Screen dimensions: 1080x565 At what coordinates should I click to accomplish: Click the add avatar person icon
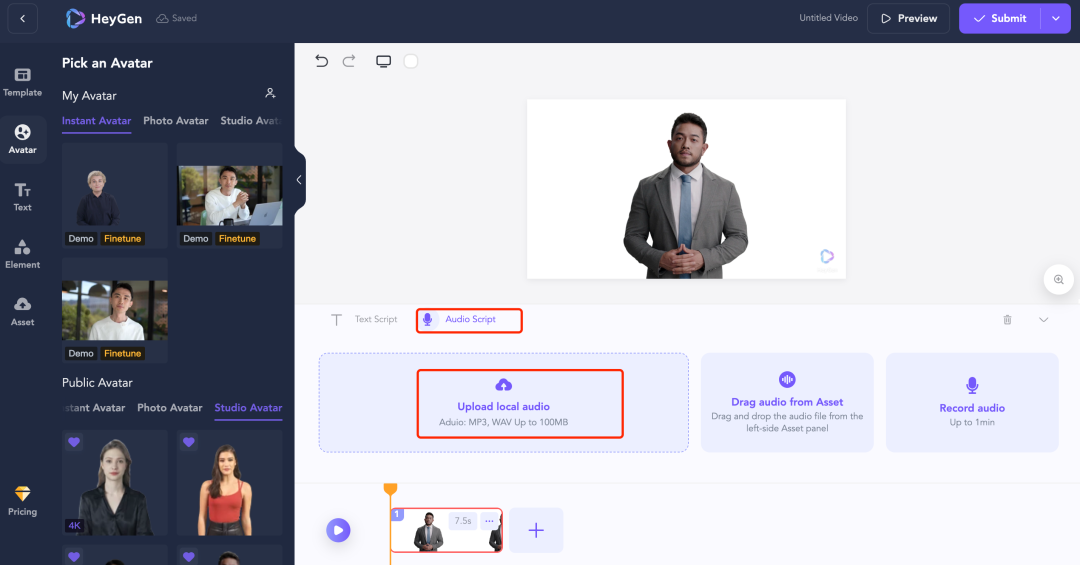(x=270, y=93)
